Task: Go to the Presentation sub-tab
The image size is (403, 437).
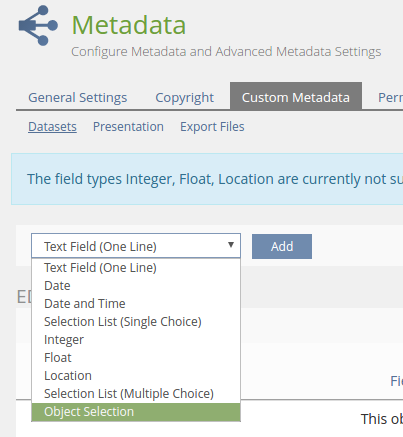Action: [x=128, y=127]
